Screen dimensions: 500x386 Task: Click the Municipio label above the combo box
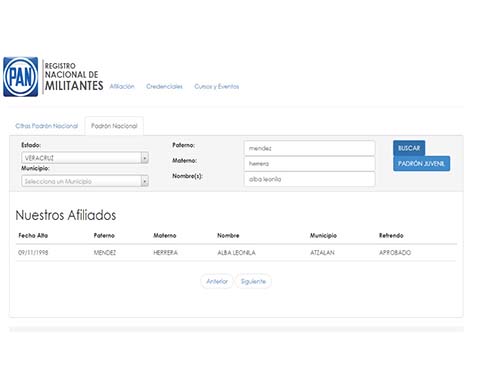(x=35, y=169)
